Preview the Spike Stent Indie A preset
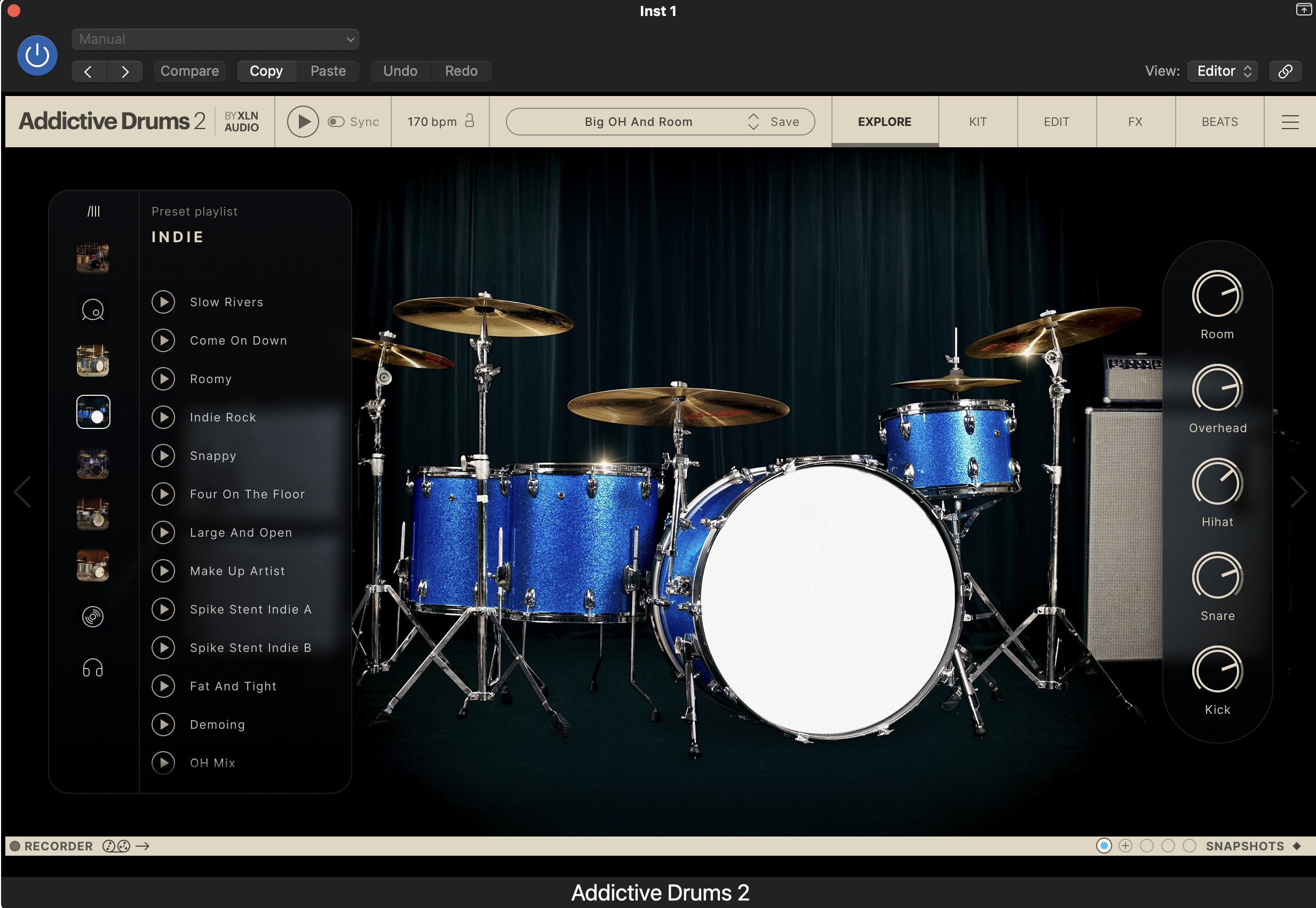Image resolution: width=1316 pixels, height=908 pixels. [x=163, y=609]
